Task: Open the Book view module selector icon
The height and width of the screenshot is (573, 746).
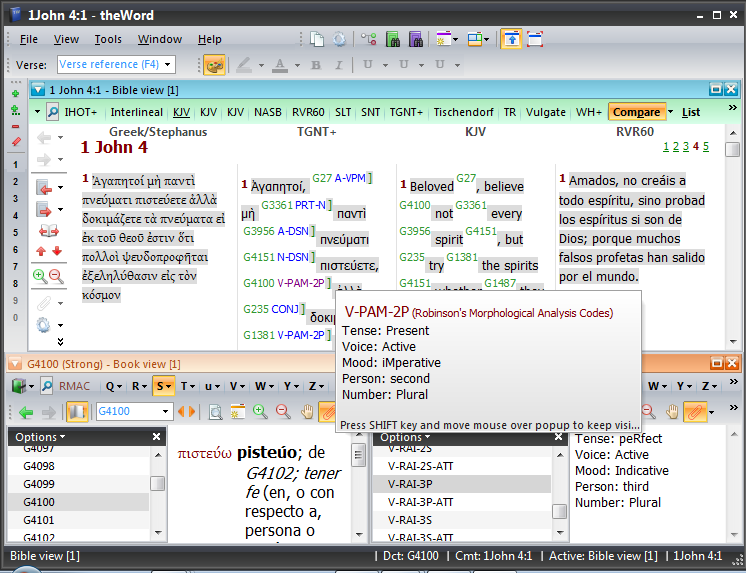Action: click(x=20, y=386)
